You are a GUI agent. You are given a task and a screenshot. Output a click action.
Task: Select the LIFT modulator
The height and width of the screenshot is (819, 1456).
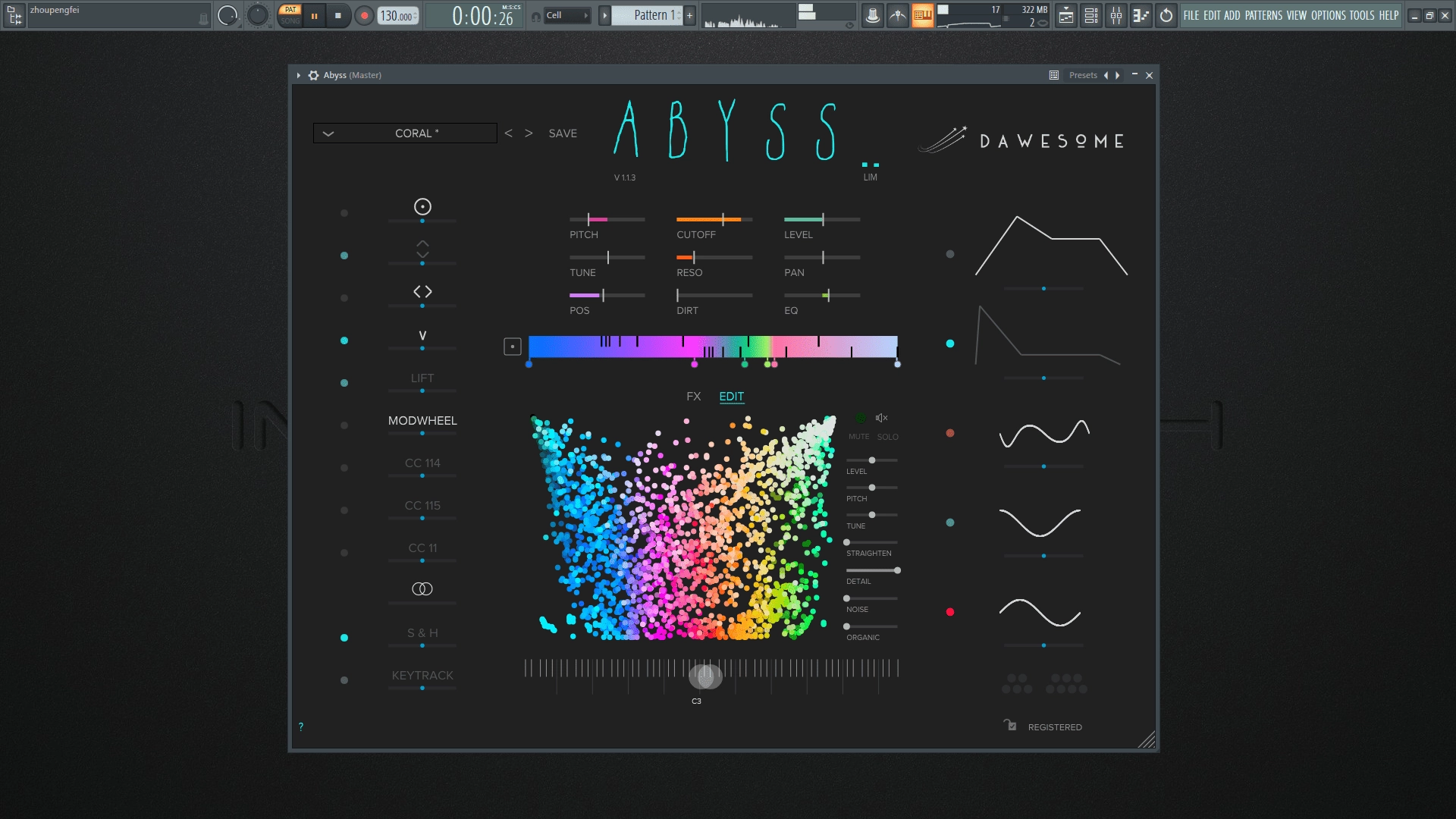[422, 378]
